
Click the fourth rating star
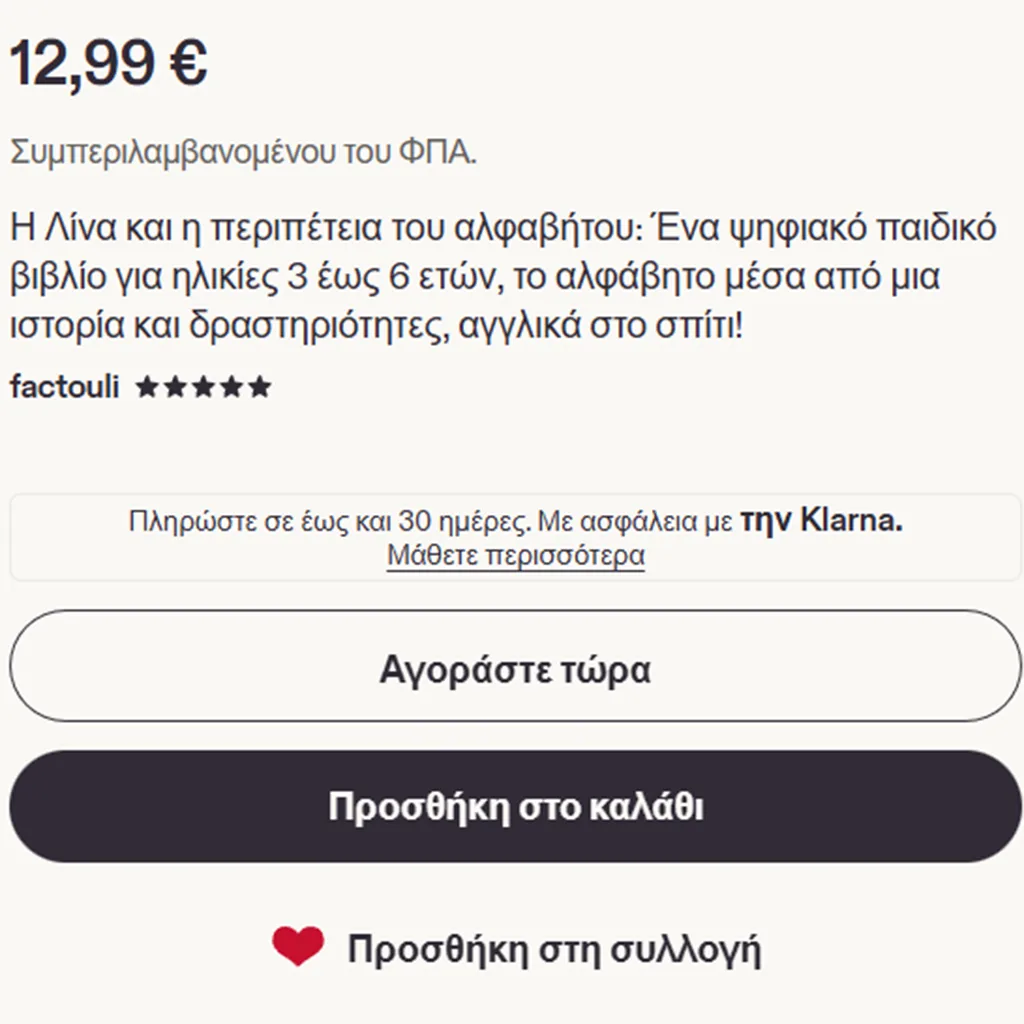pyautogui.click(x=231, y=387)
